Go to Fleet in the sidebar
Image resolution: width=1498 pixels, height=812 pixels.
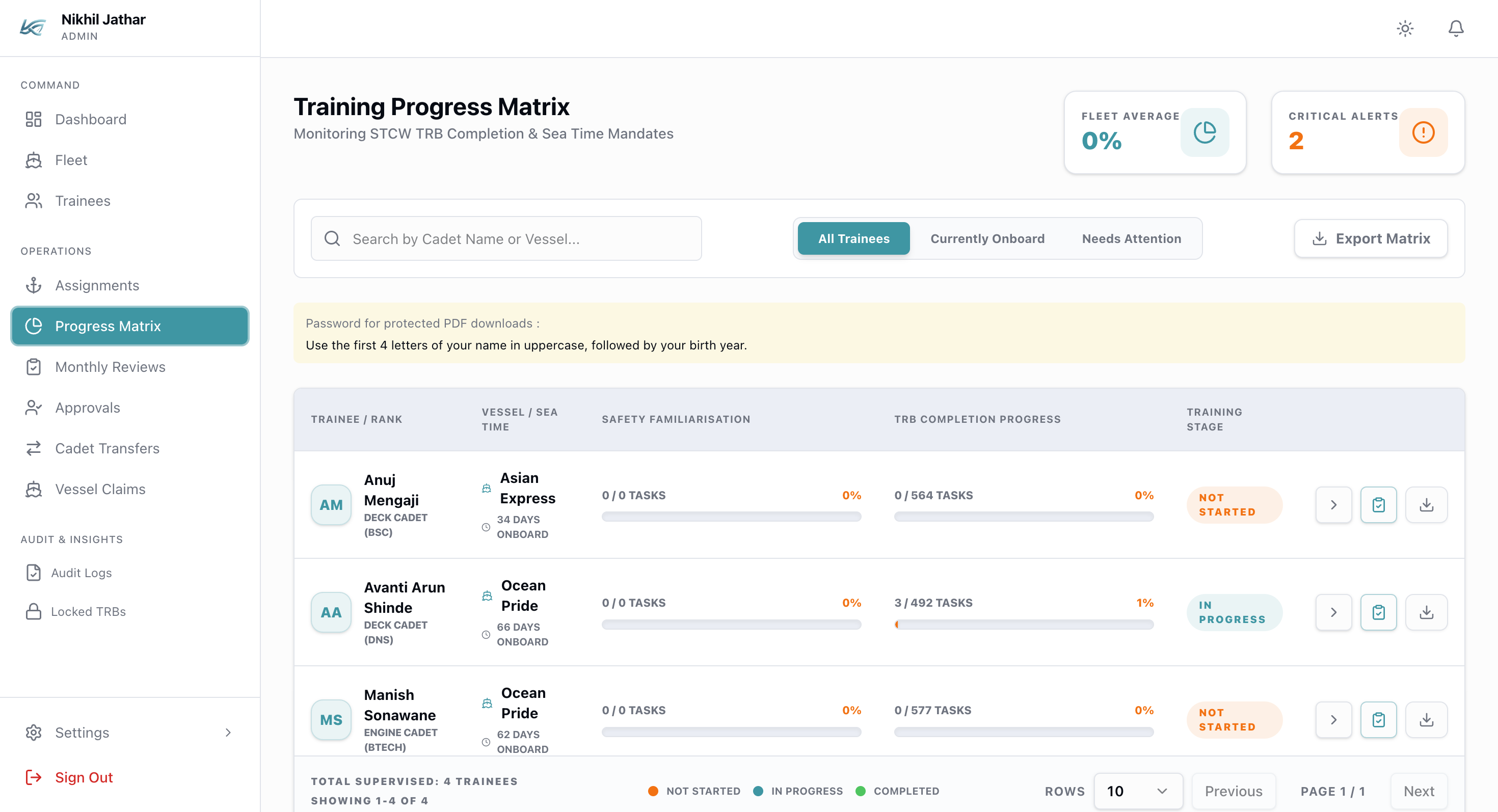130,160
